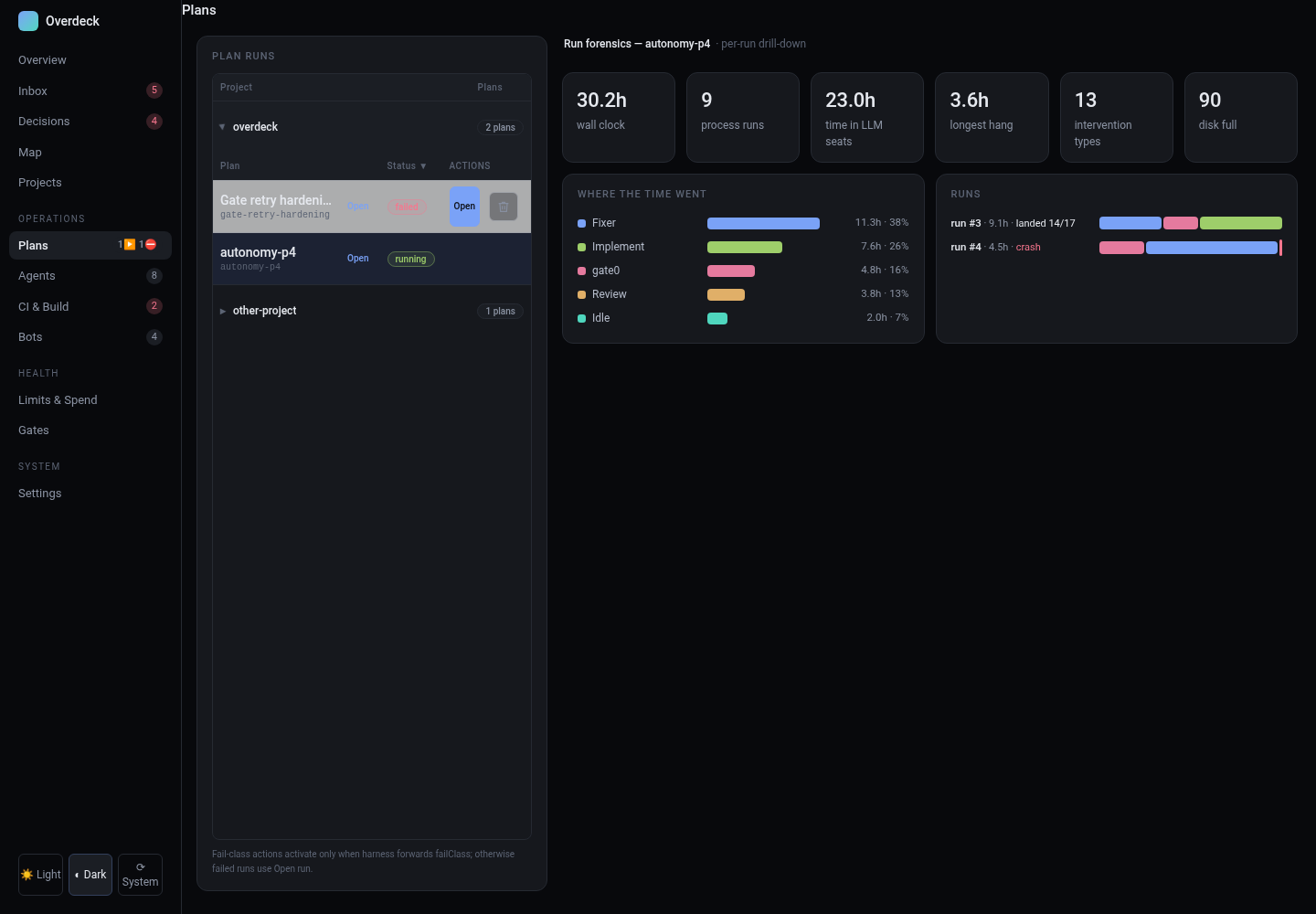
Task: Click the CI & Build badge showing 2
Action: tap(154, 306)
